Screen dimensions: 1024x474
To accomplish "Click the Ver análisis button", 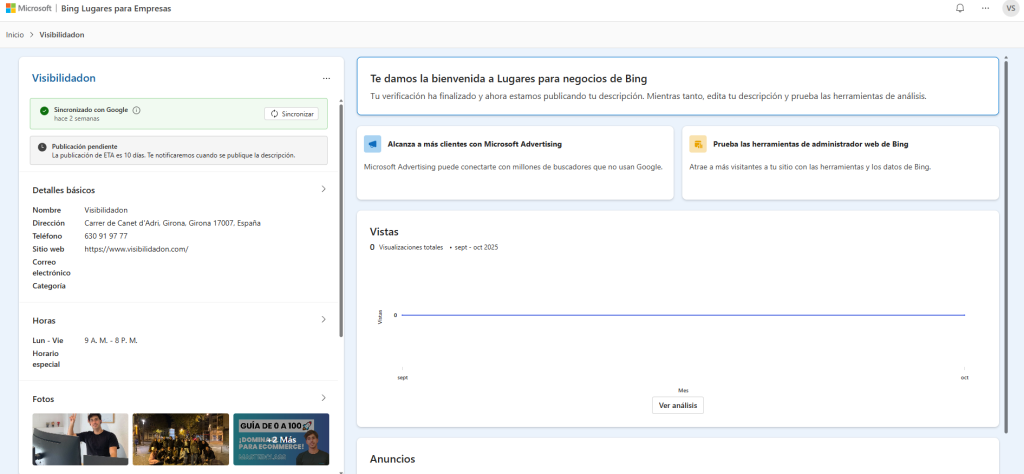I will click(x=678, y=405).
